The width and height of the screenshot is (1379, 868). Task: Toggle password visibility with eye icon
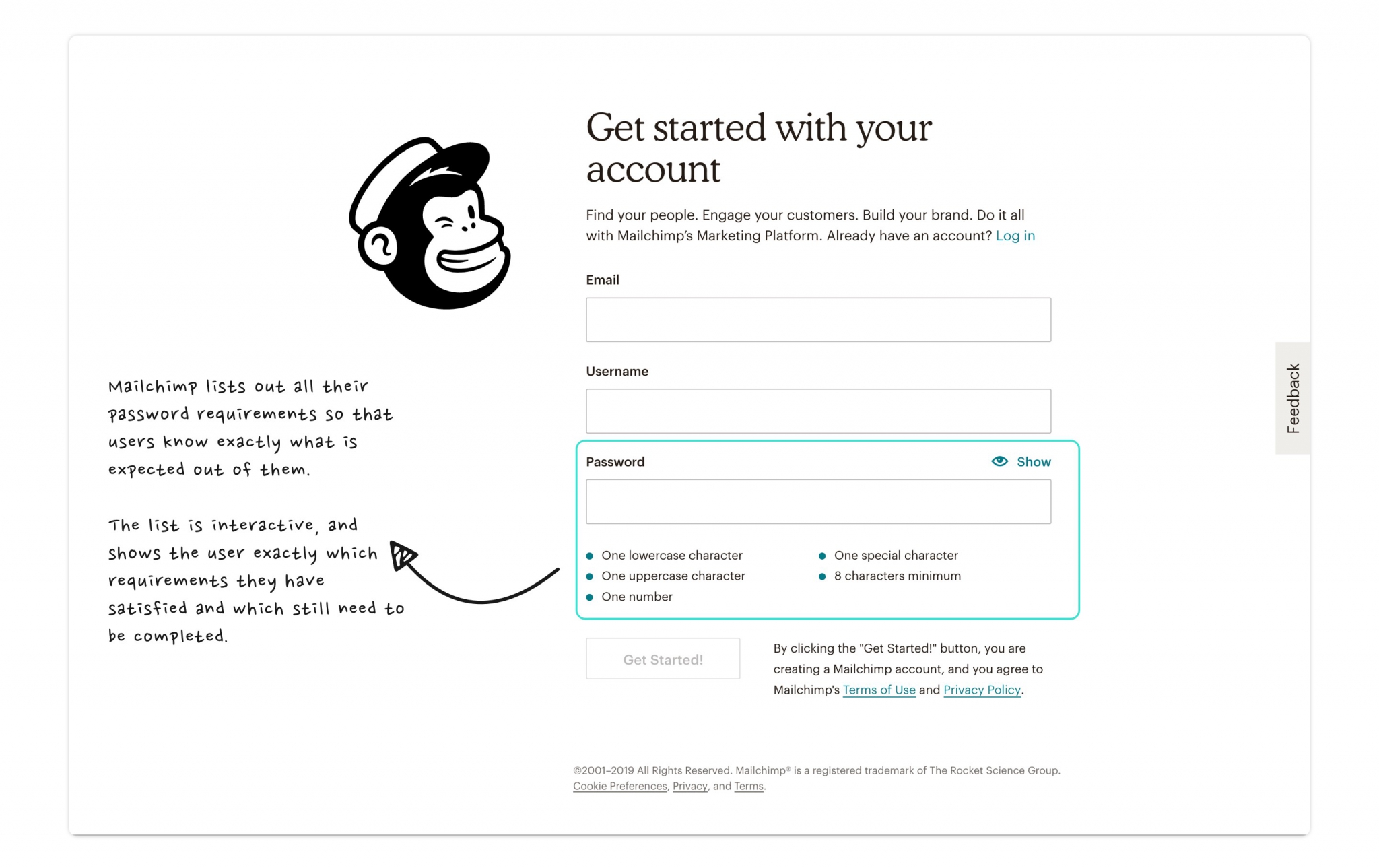tap(1000, 461)
